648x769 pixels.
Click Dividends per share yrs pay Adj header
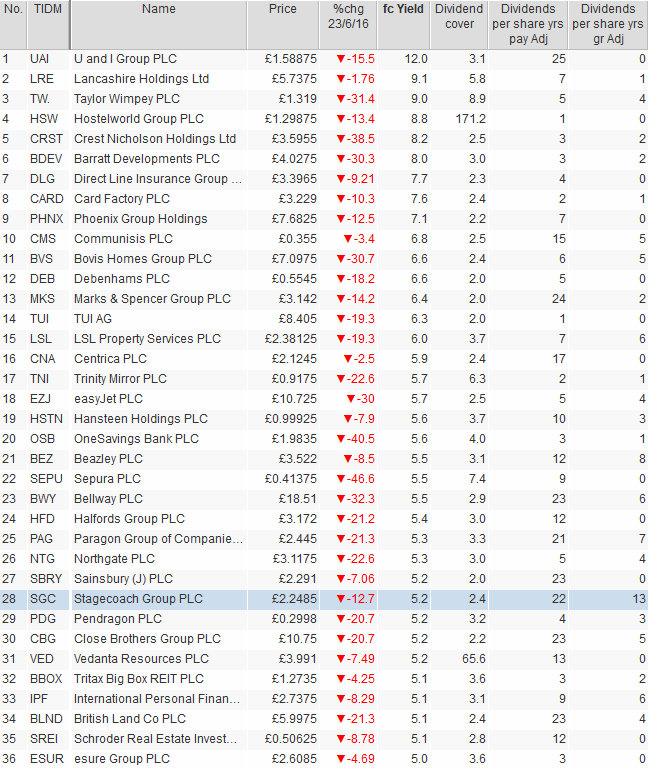pos(528,25)
